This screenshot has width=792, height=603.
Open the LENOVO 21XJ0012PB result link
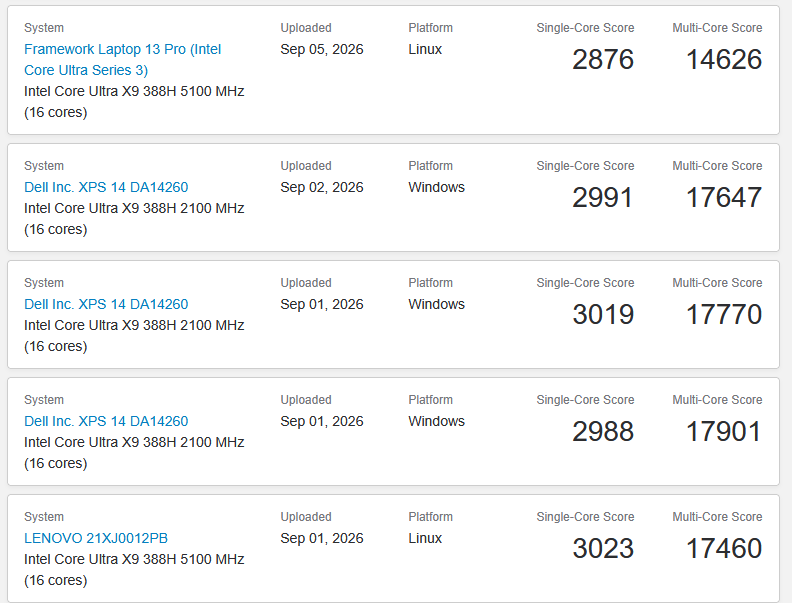96,538
